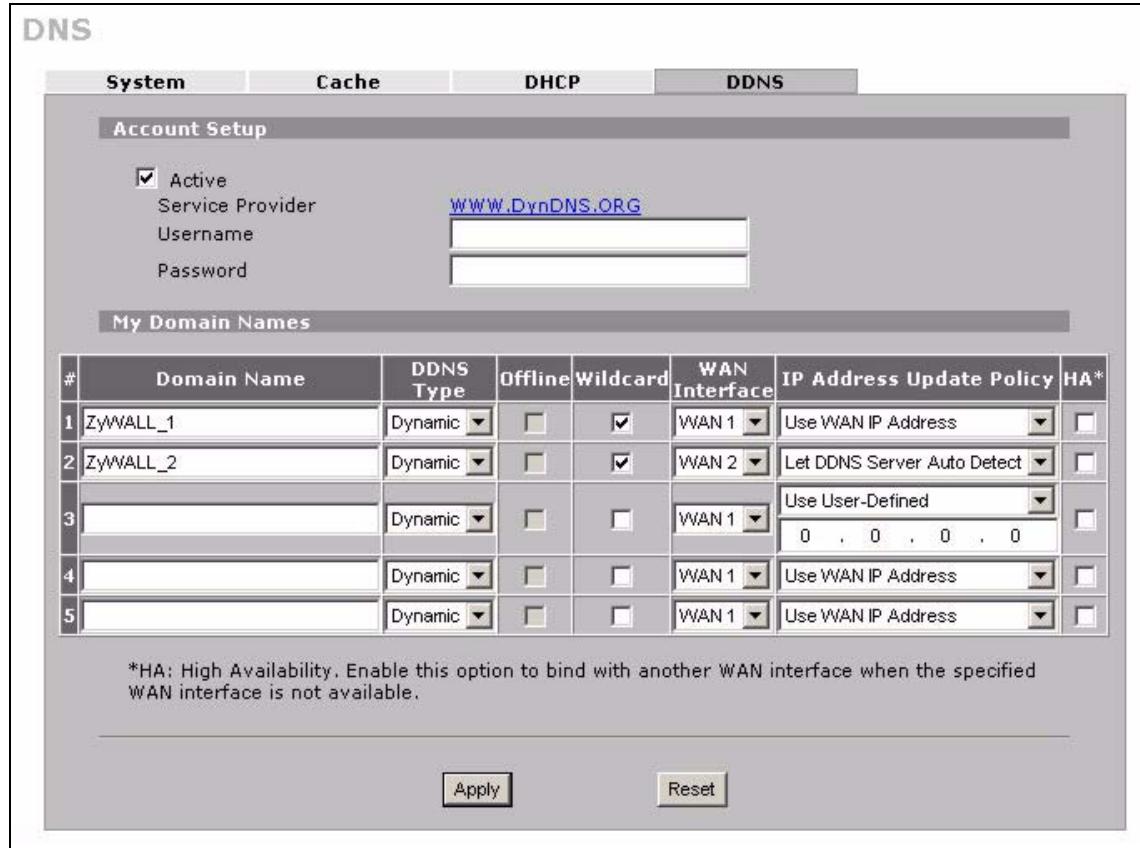
Task: Click the ZyWALL_2 domain name field
Action: coord(230,463)
